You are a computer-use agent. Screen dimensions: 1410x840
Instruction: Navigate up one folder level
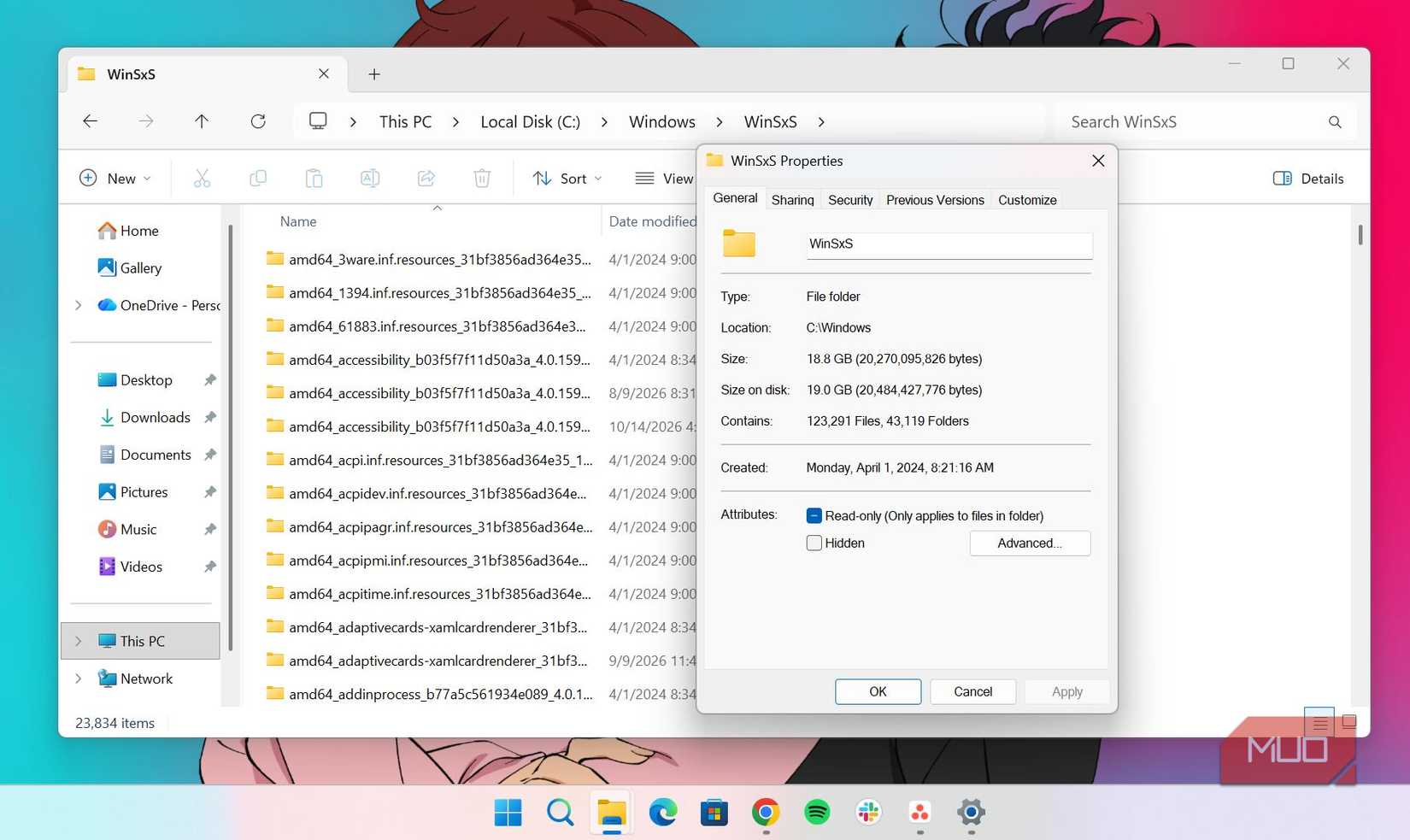point(202,121)
